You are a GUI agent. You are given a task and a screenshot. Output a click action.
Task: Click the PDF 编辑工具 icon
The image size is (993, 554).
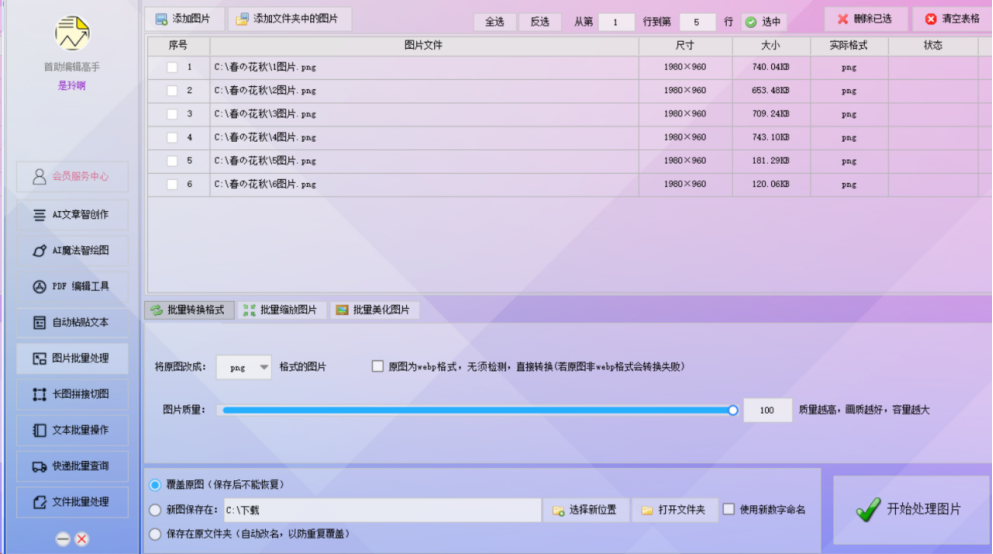click(39, 287)
